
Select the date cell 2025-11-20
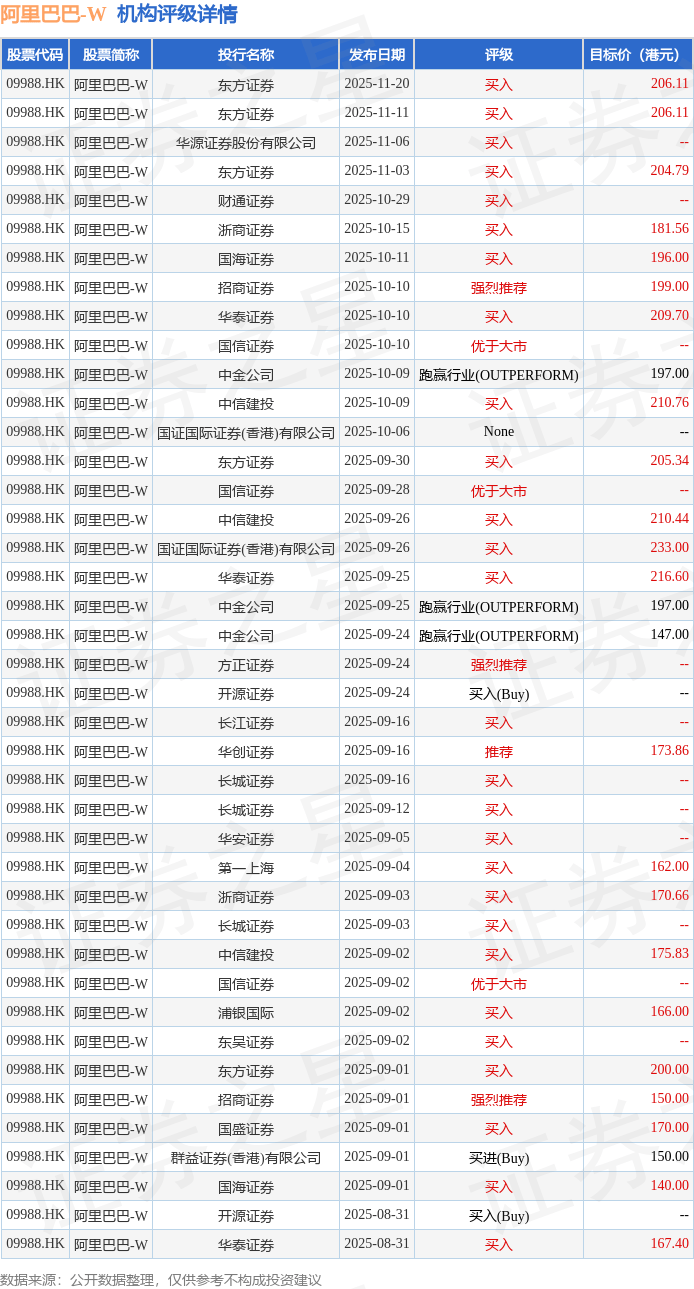point(377,84)
